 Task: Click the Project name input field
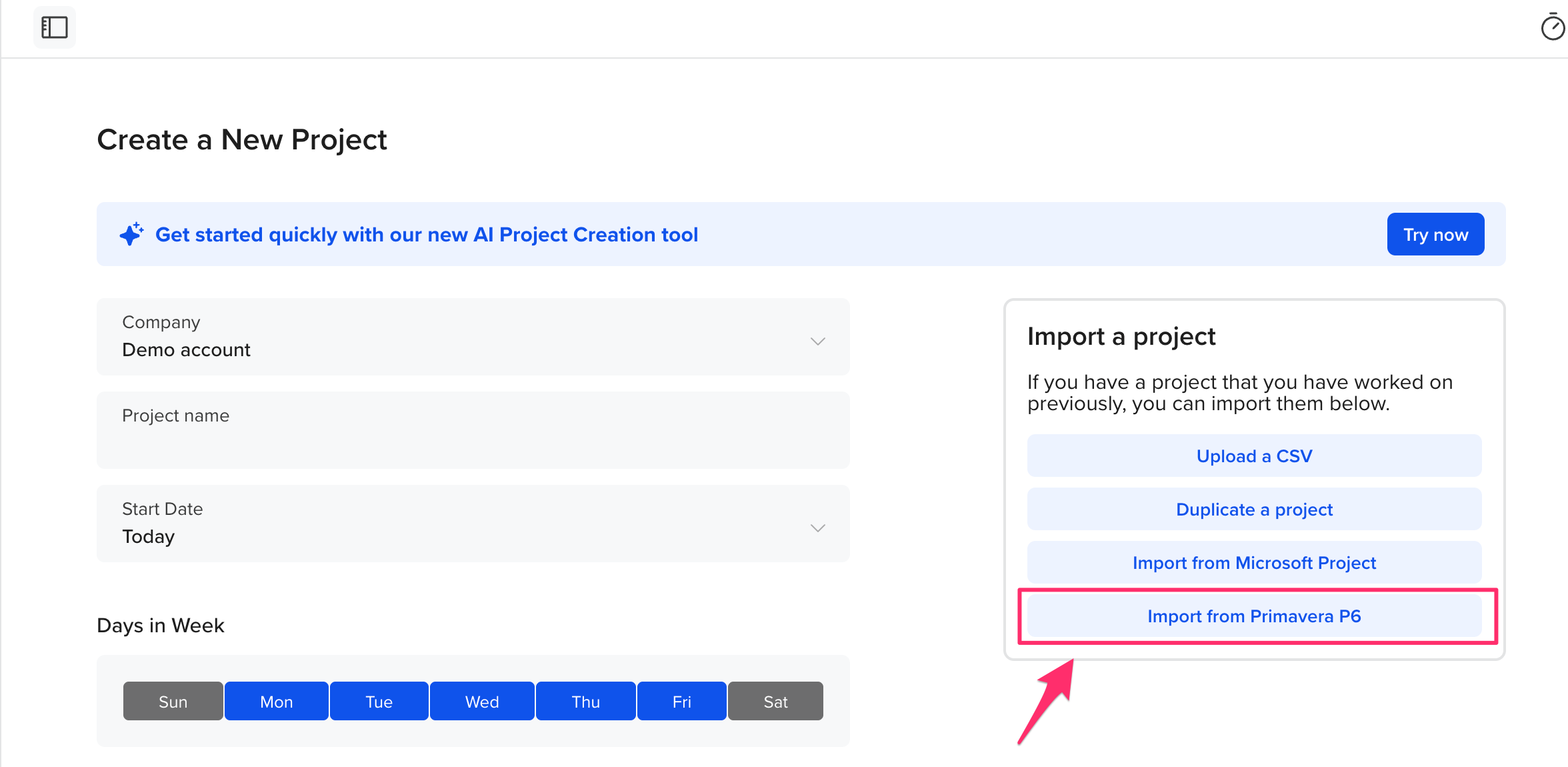473,430
